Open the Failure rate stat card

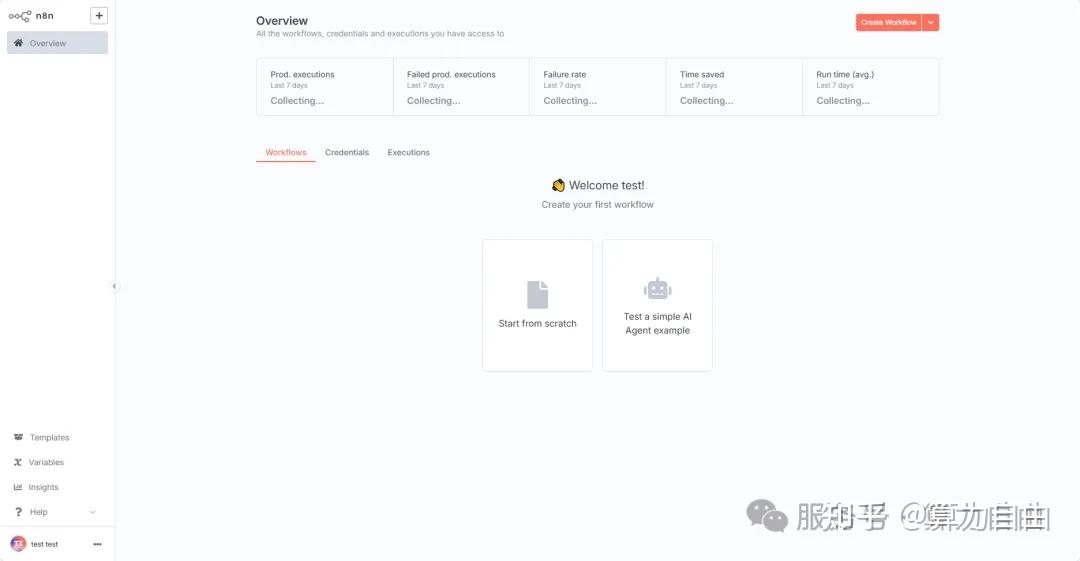click(x=597, y=87)
